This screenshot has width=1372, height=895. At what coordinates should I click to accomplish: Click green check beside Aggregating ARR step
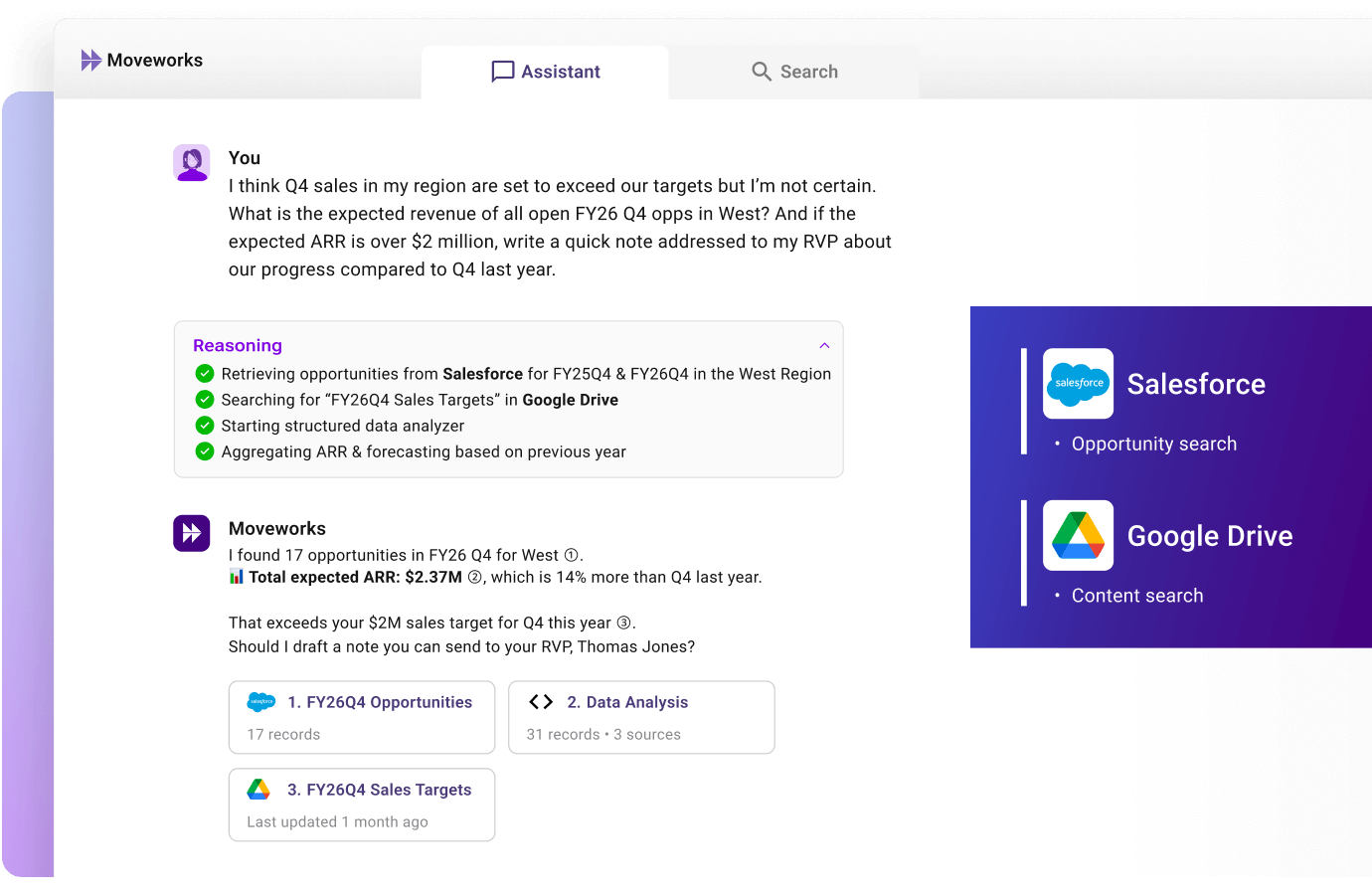click(205, 451)
